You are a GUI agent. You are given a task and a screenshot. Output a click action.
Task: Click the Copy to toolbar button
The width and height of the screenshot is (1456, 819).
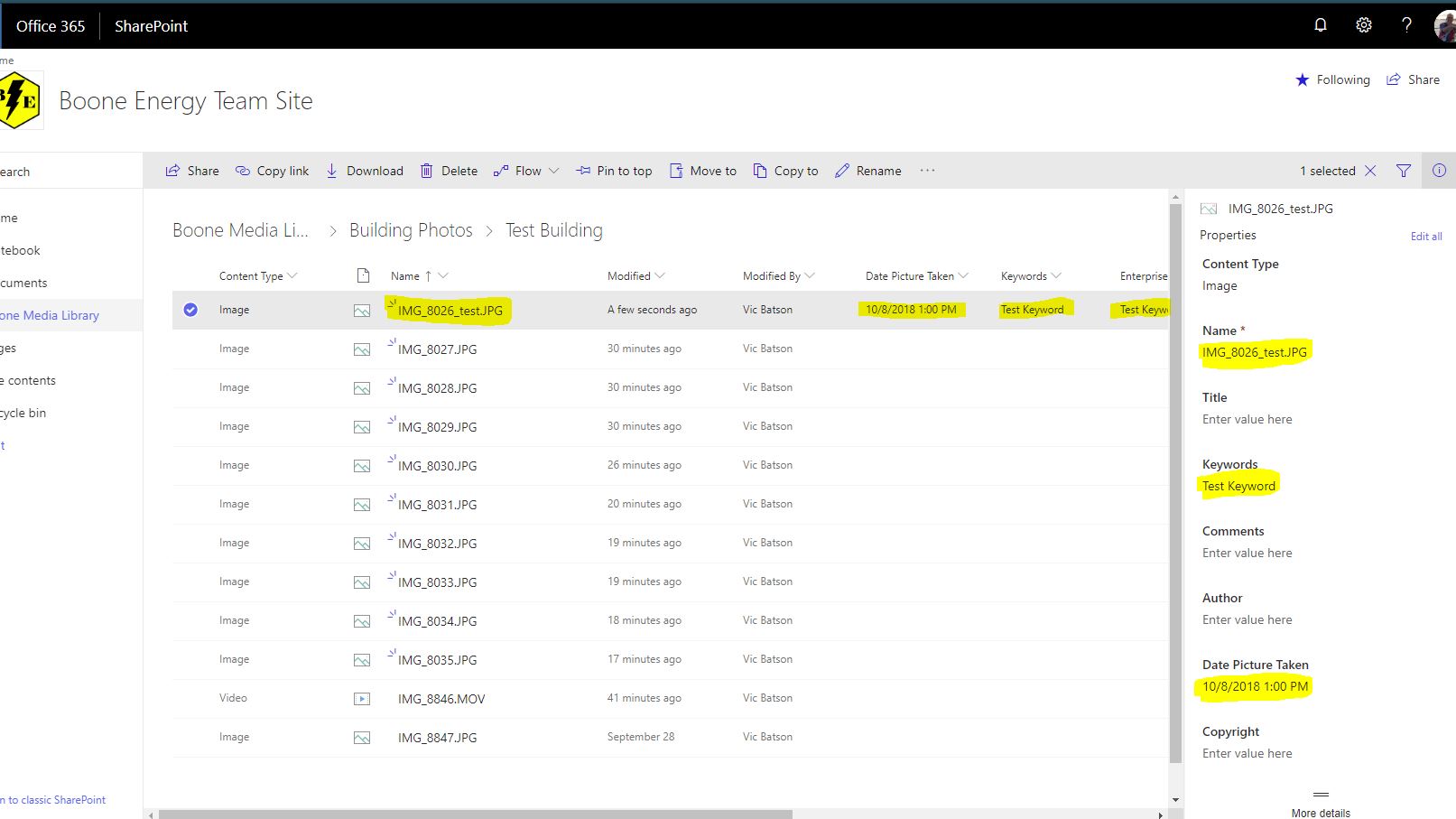785,171
